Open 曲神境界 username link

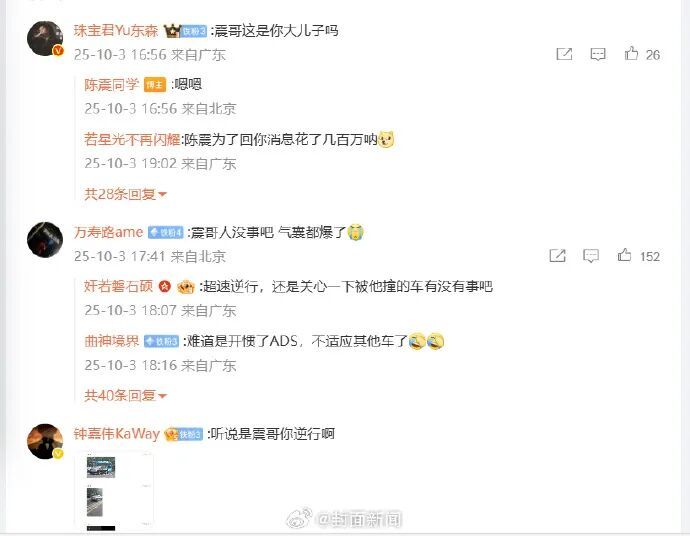click(x=112, y=341)
